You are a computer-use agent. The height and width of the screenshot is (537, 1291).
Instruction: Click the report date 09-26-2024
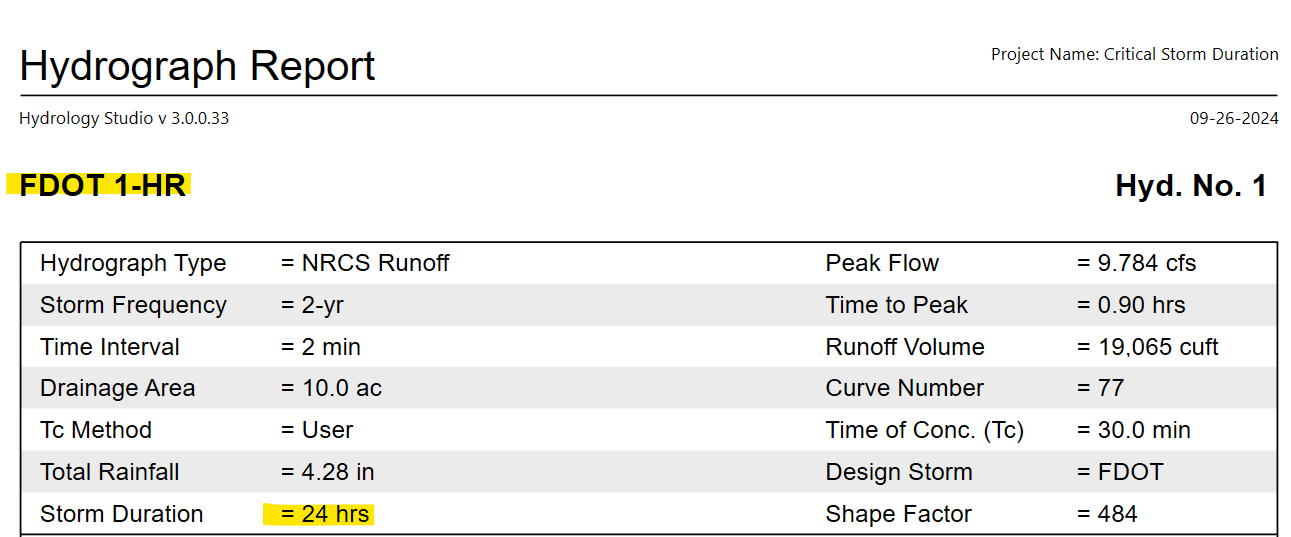pos(1233,118)
